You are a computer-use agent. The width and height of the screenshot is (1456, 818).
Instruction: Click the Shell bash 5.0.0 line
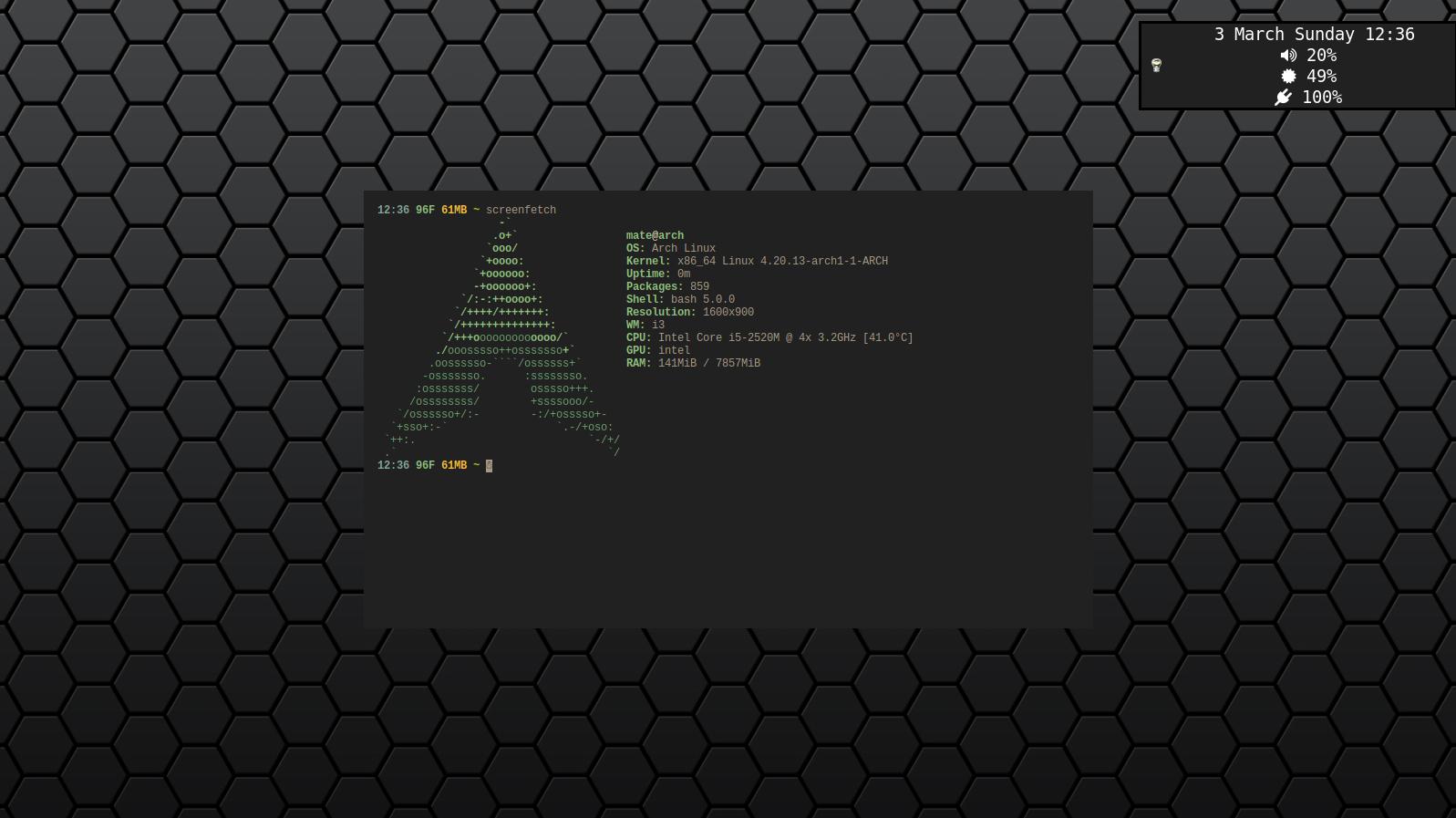680,299
